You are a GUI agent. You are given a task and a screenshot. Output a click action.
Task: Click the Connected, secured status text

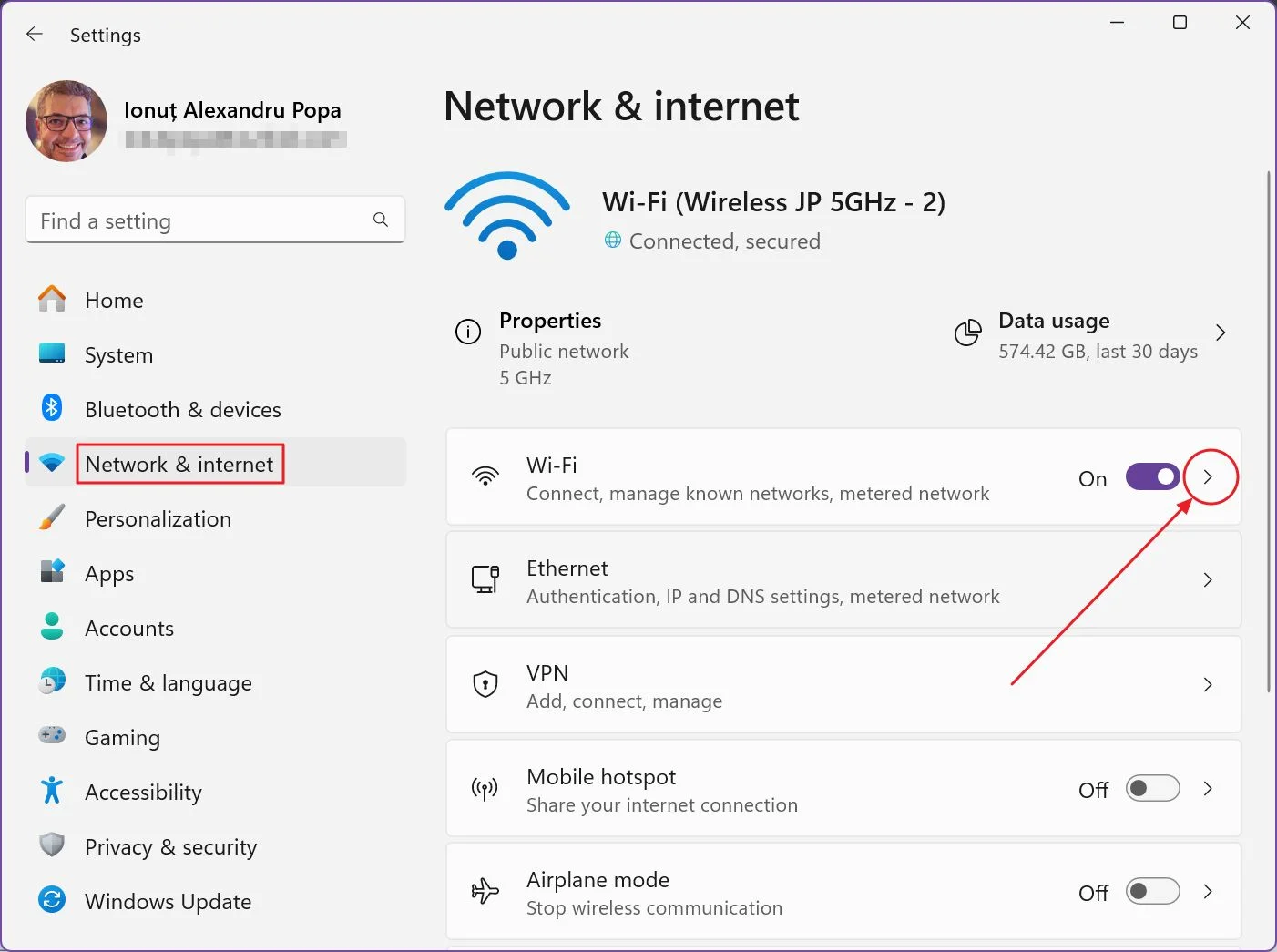(x=725, y=241)
